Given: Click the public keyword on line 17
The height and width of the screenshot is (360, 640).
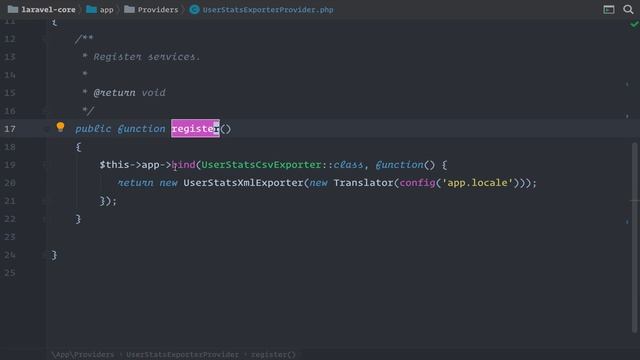Looking at the screenshot, I should [x=93, y=129].
